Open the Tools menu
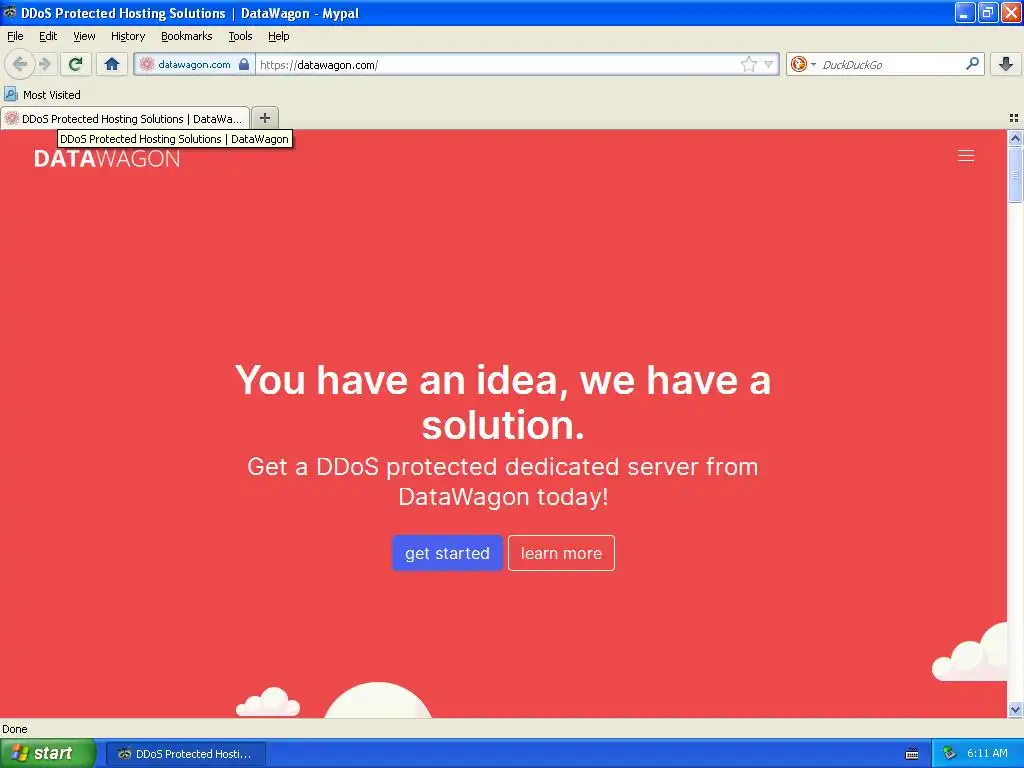 tap(240, 36)
